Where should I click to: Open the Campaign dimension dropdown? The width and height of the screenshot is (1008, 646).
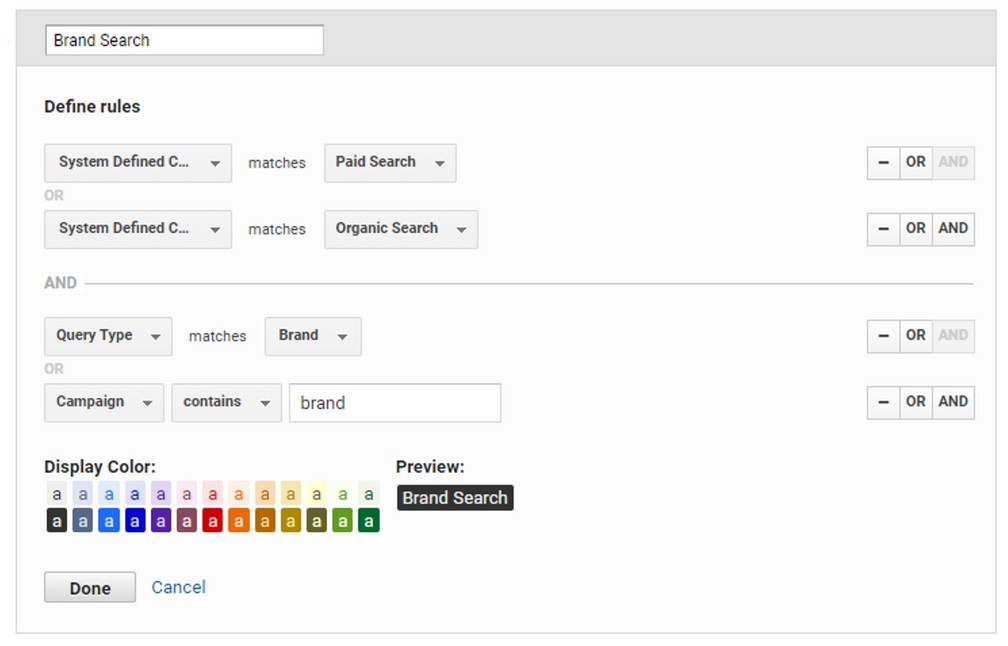click(x=104, y=403)
